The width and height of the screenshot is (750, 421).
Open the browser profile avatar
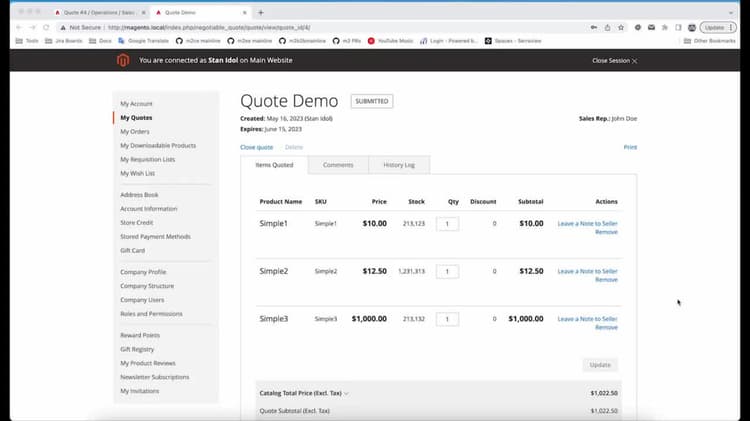pos(692,27)
